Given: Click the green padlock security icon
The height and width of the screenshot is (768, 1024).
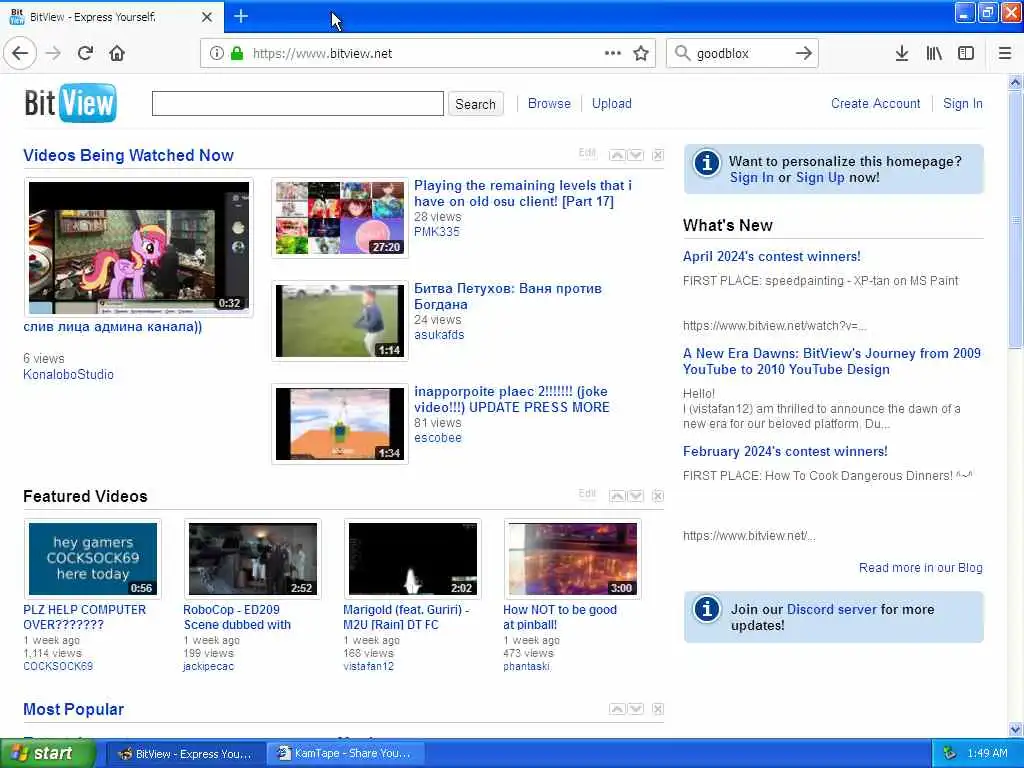Looking at the screenshot, I should click(236, 54).
